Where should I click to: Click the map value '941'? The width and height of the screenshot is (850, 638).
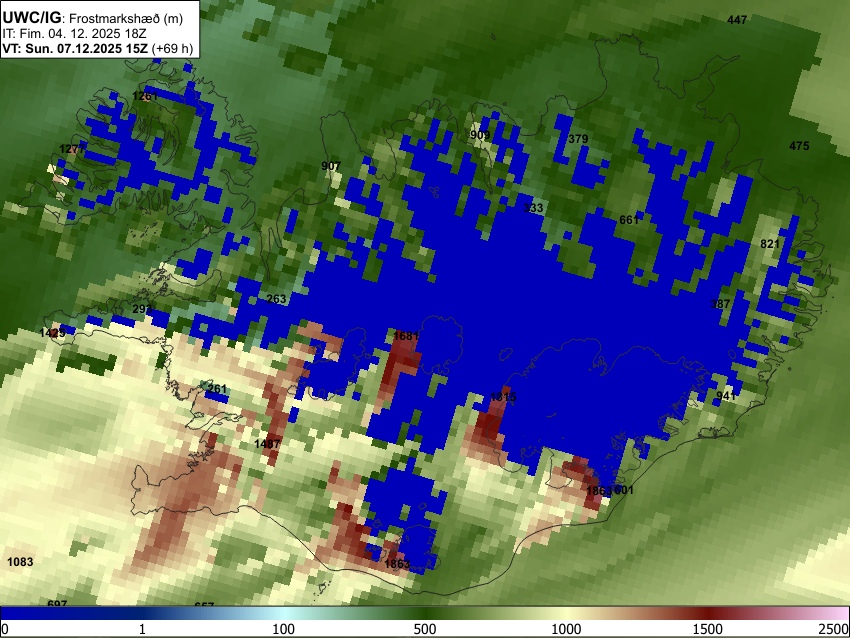(x=726, y=396)
